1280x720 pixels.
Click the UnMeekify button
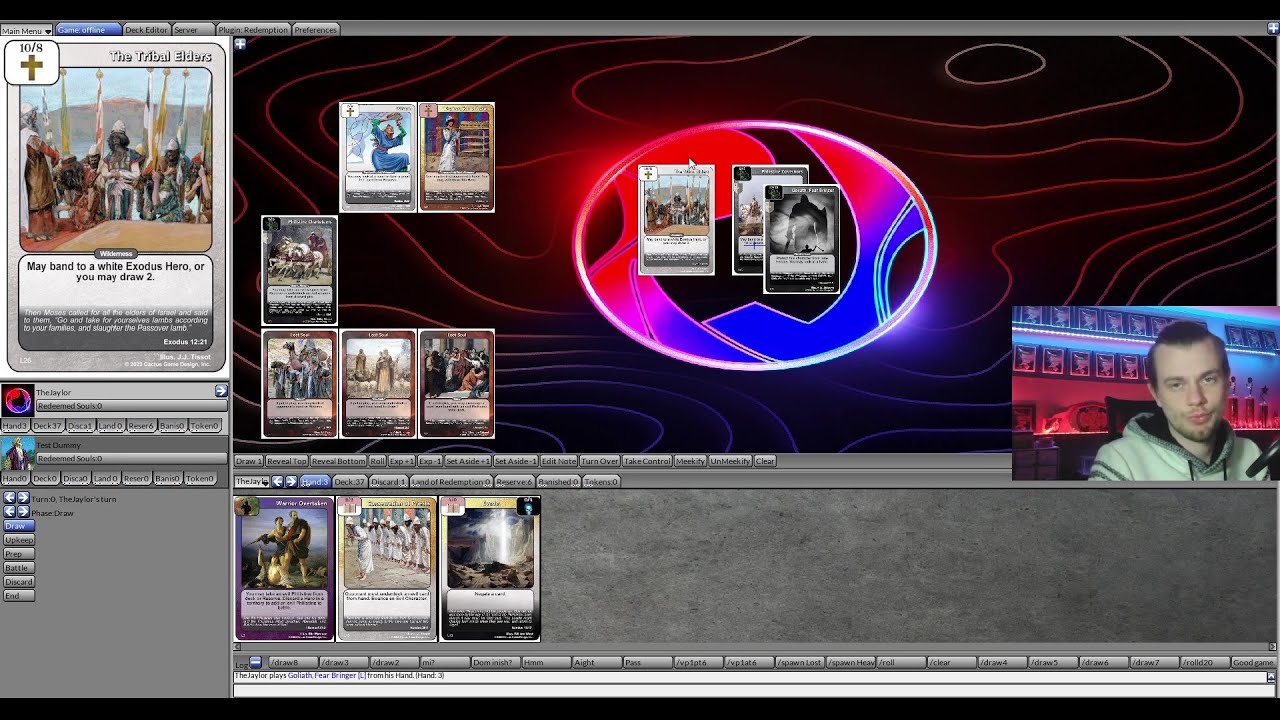coord(730,461)
